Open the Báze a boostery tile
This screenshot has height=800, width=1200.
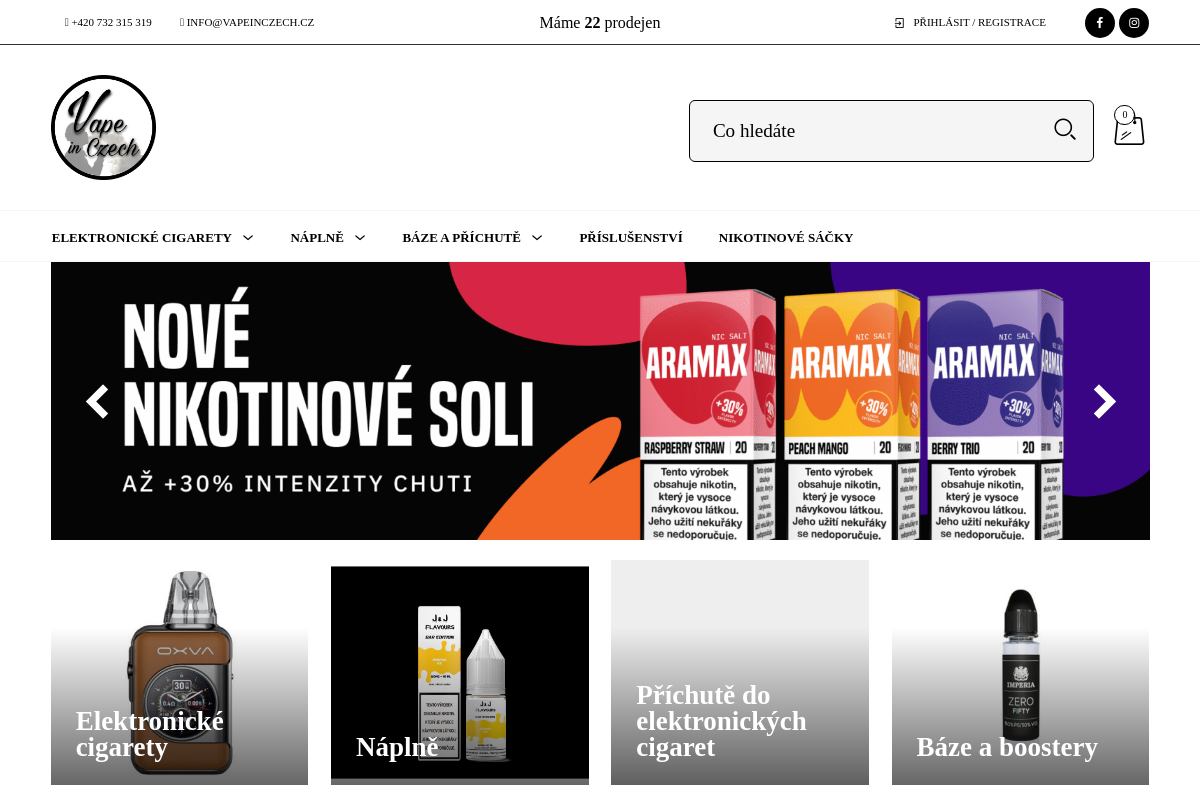click(x=1020, y=673)
